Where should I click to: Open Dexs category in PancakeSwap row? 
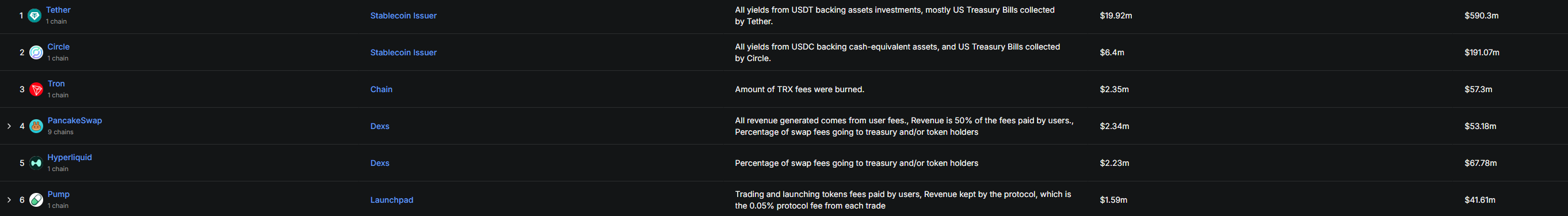tap(380, 126)
